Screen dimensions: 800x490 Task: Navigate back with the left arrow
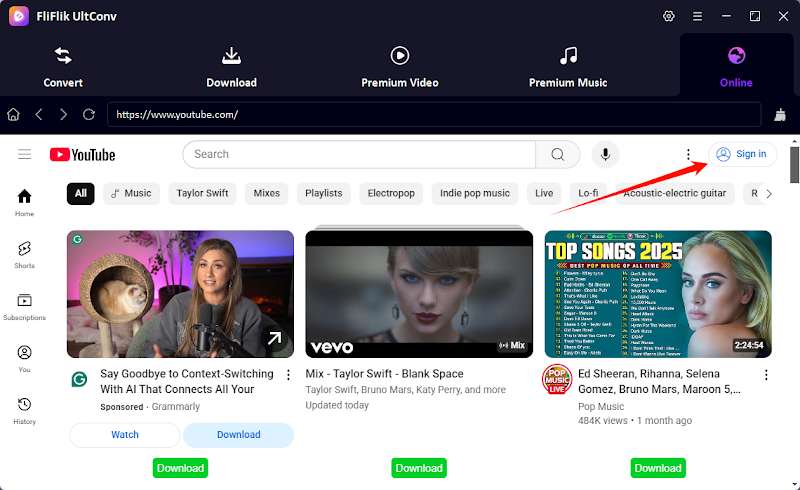[39, 114]
